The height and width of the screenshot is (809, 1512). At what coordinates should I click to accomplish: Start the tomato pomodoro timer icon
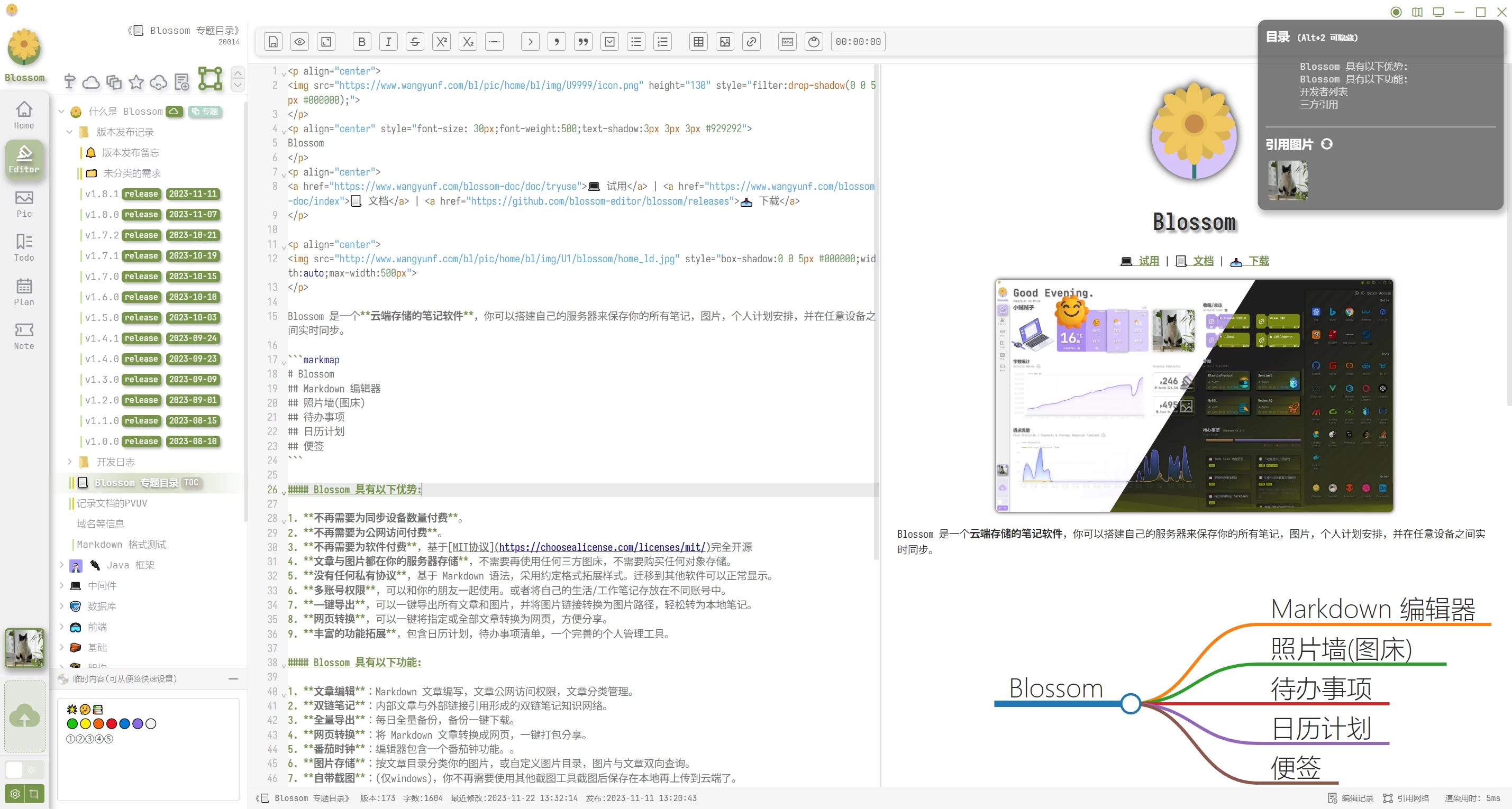coord(814,42)
